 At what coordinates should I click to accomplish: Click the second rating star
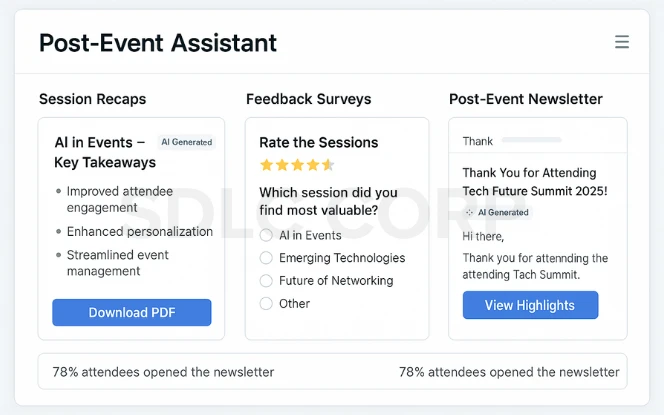tap(282, 165)
